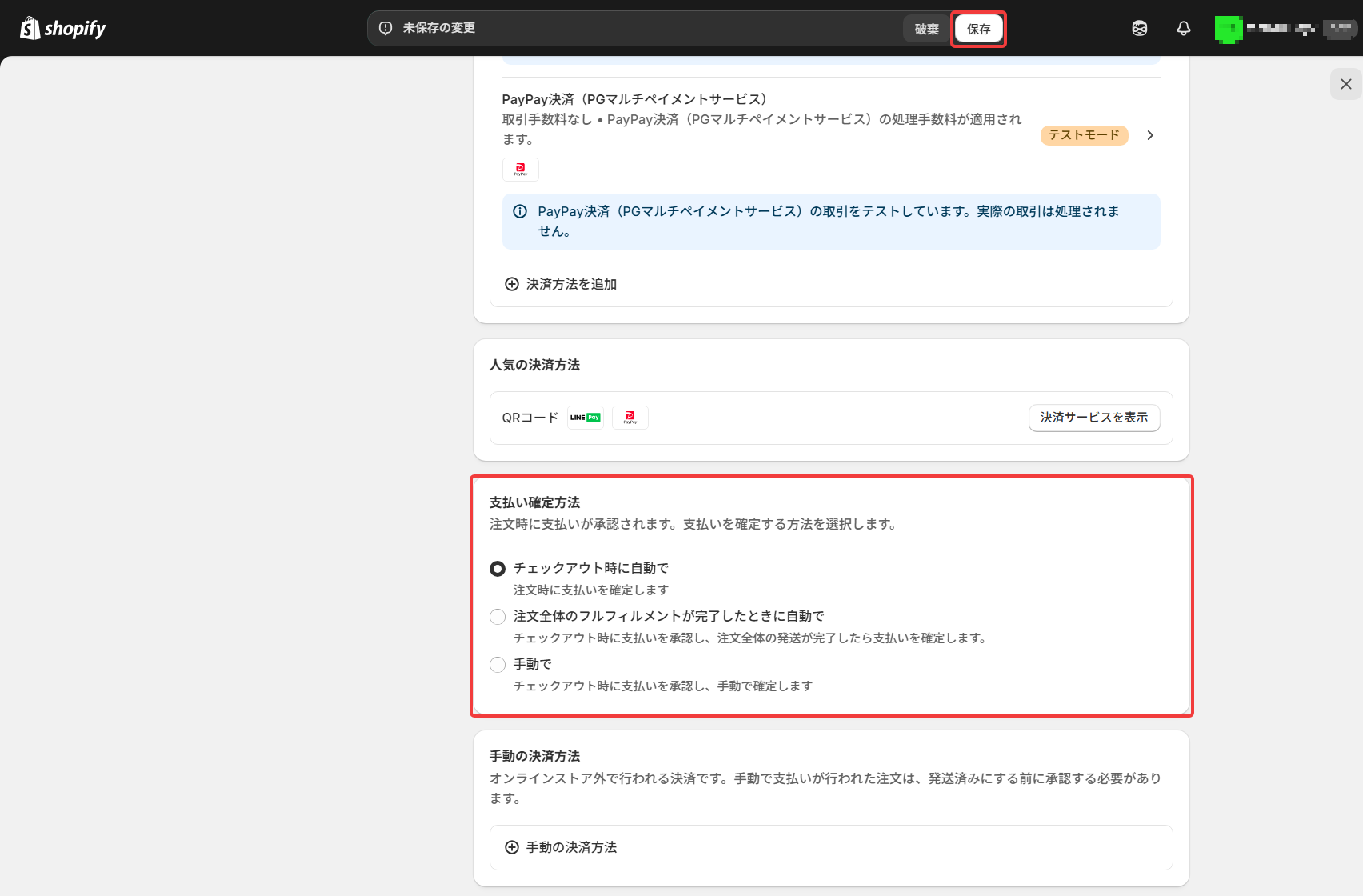The width and height of the screenshot is (1363, 896).
Task: Click 決済サービスを表示 button
Action: pos(1094,418)
